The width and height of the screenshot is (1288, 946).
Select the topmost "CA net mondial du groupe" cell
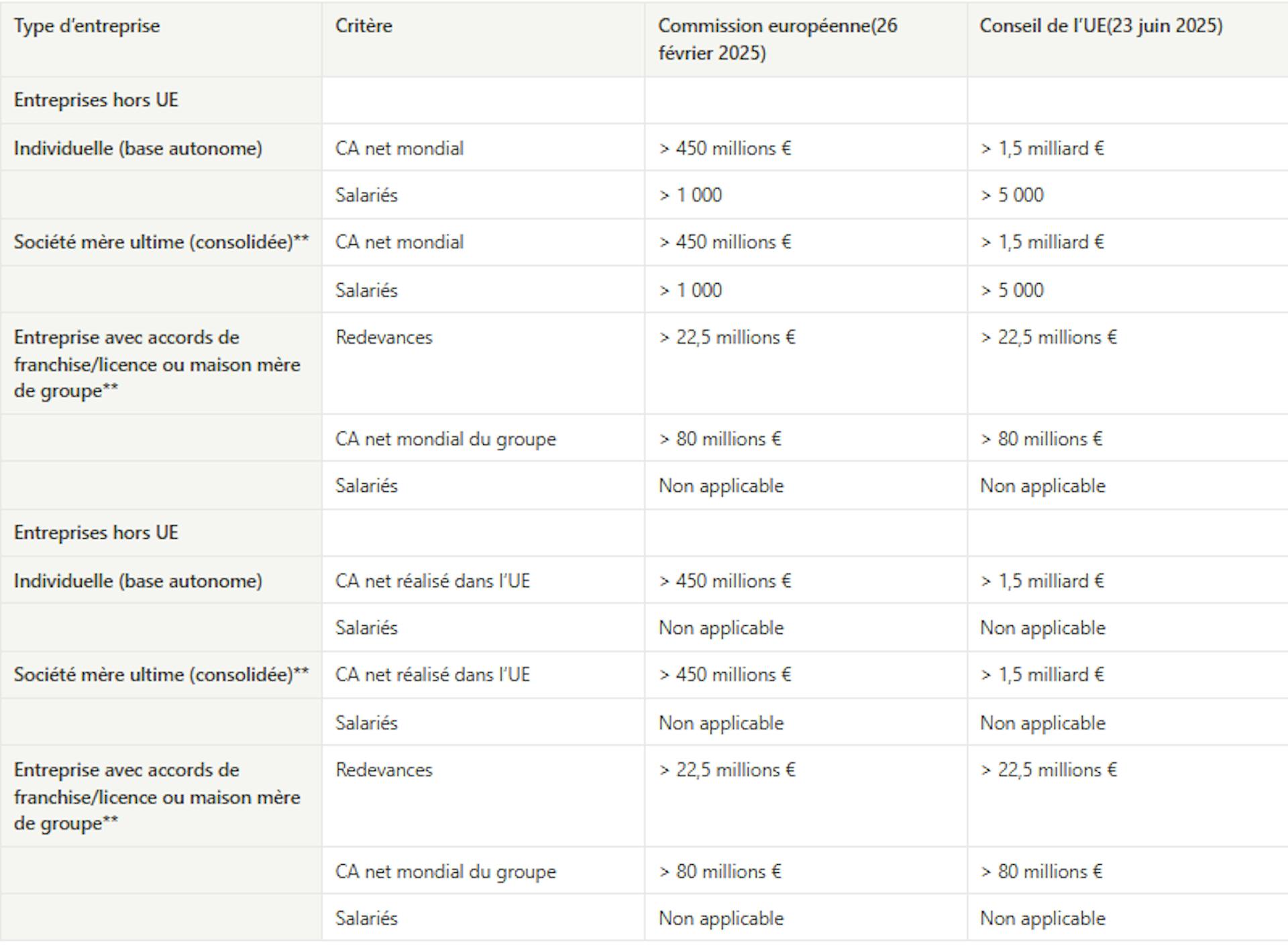point(445,439)
